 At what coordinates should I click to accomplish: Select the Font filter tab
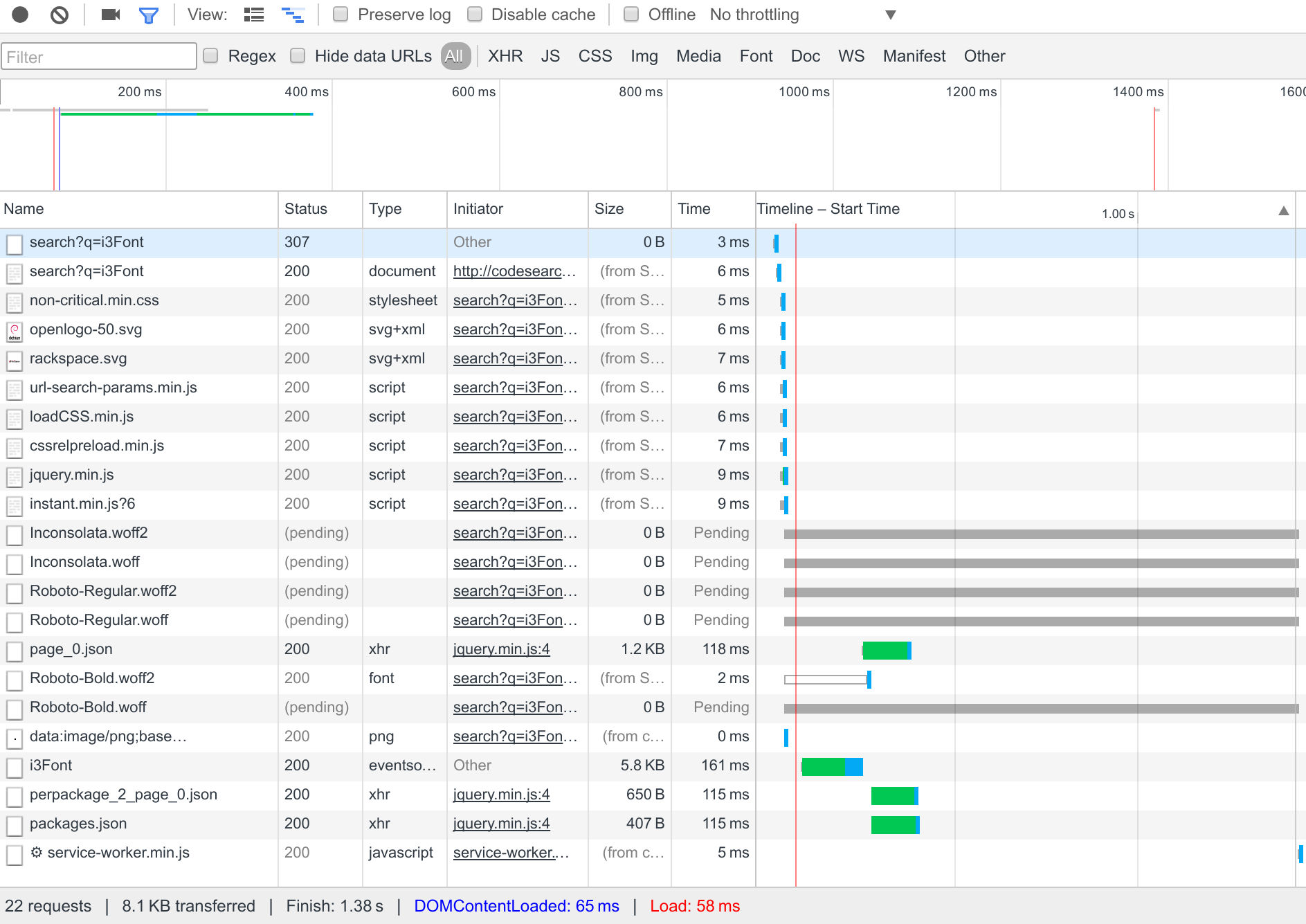(756, 56)
